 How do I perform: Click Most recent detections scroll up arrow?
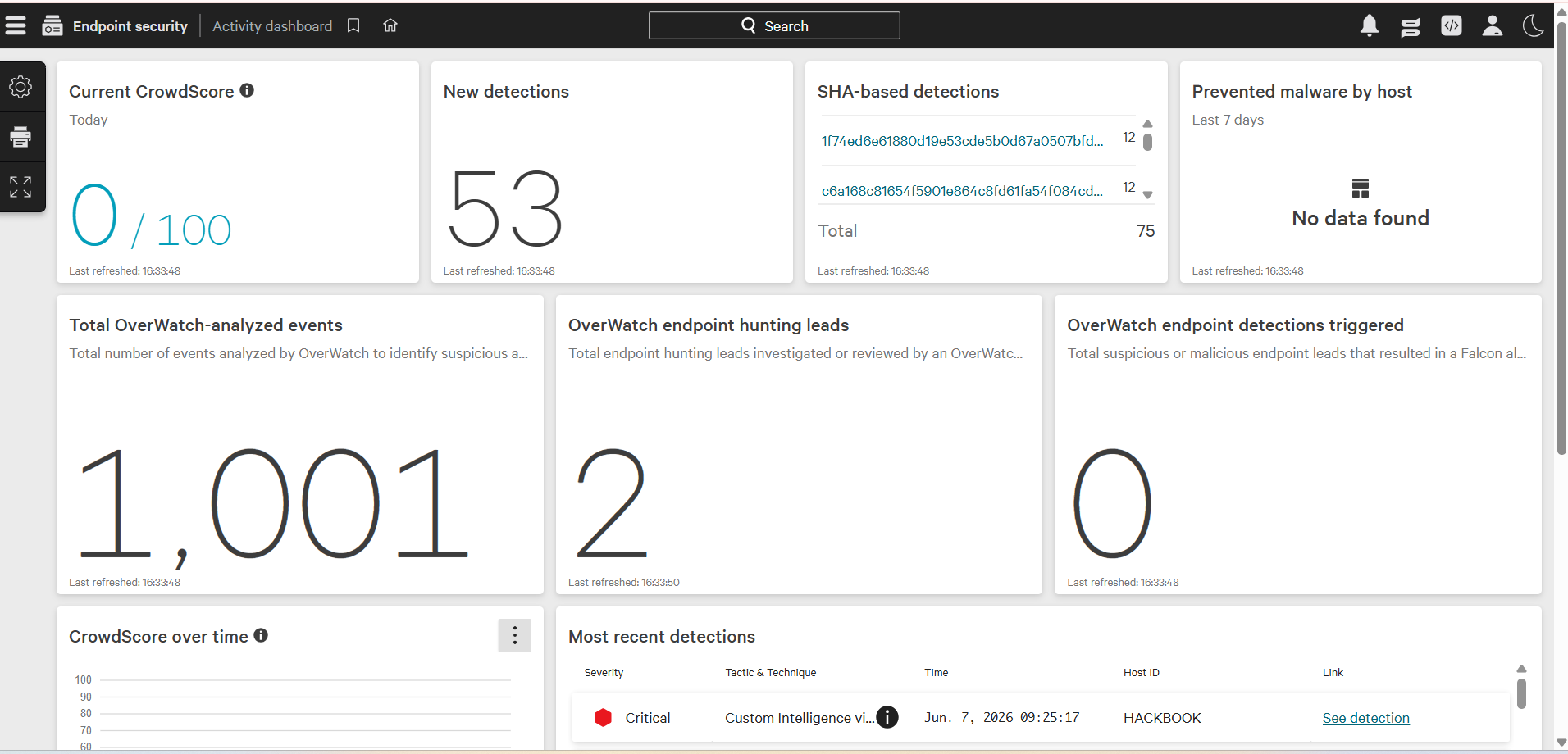click(x=1521, y=669)
